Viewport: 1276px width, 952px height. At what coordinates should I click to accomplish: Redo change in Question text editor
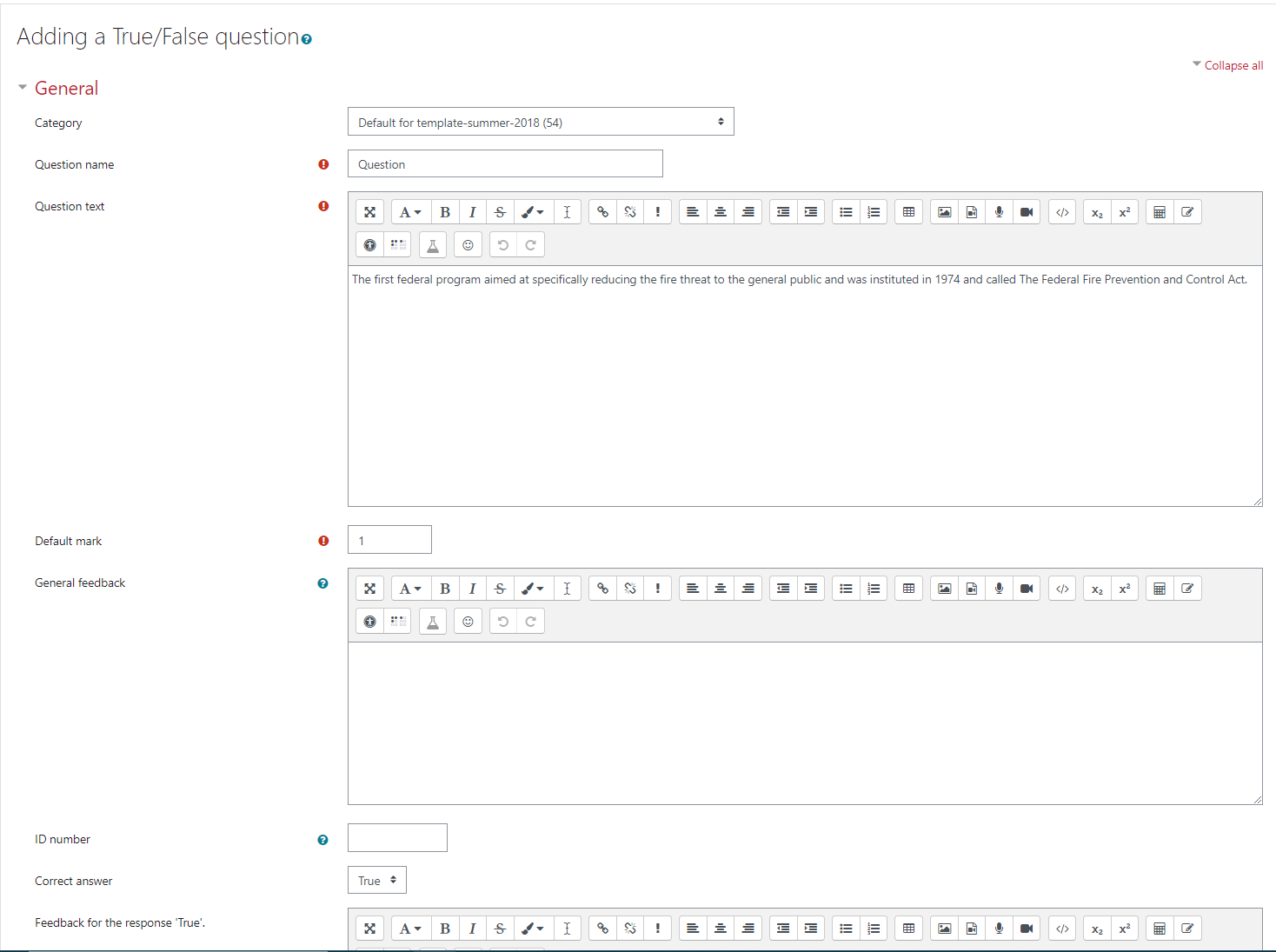point(531,245)
